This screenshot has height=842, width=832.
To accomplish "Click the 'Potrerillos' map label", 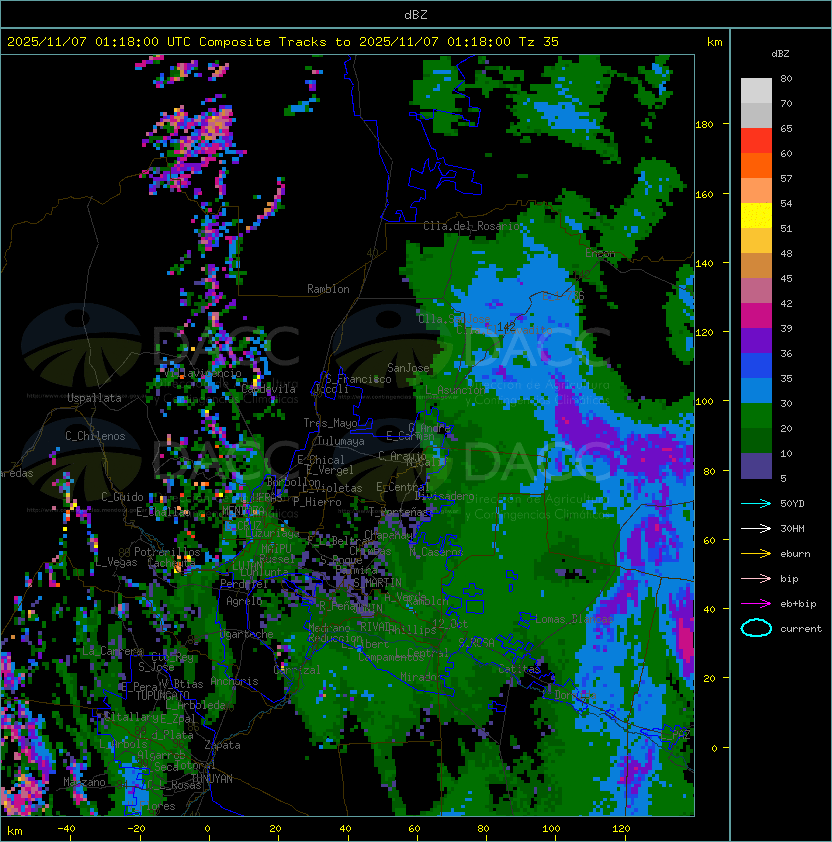I will (167, 552).
